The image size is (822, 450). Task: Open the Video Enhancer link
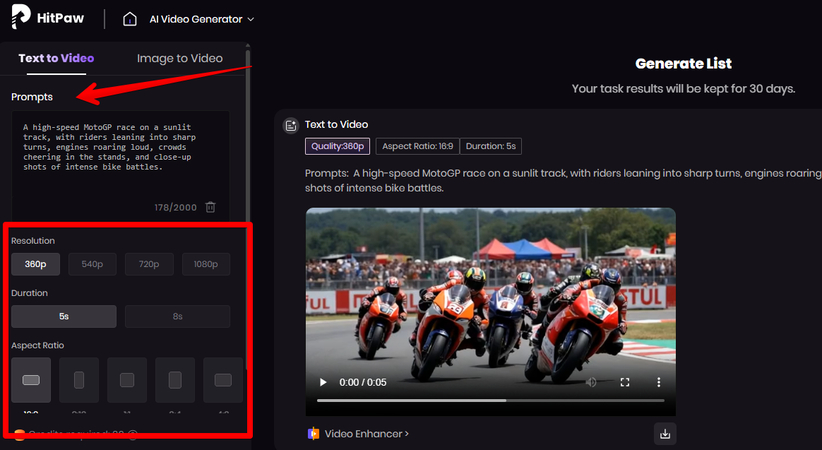click(366, 434)
